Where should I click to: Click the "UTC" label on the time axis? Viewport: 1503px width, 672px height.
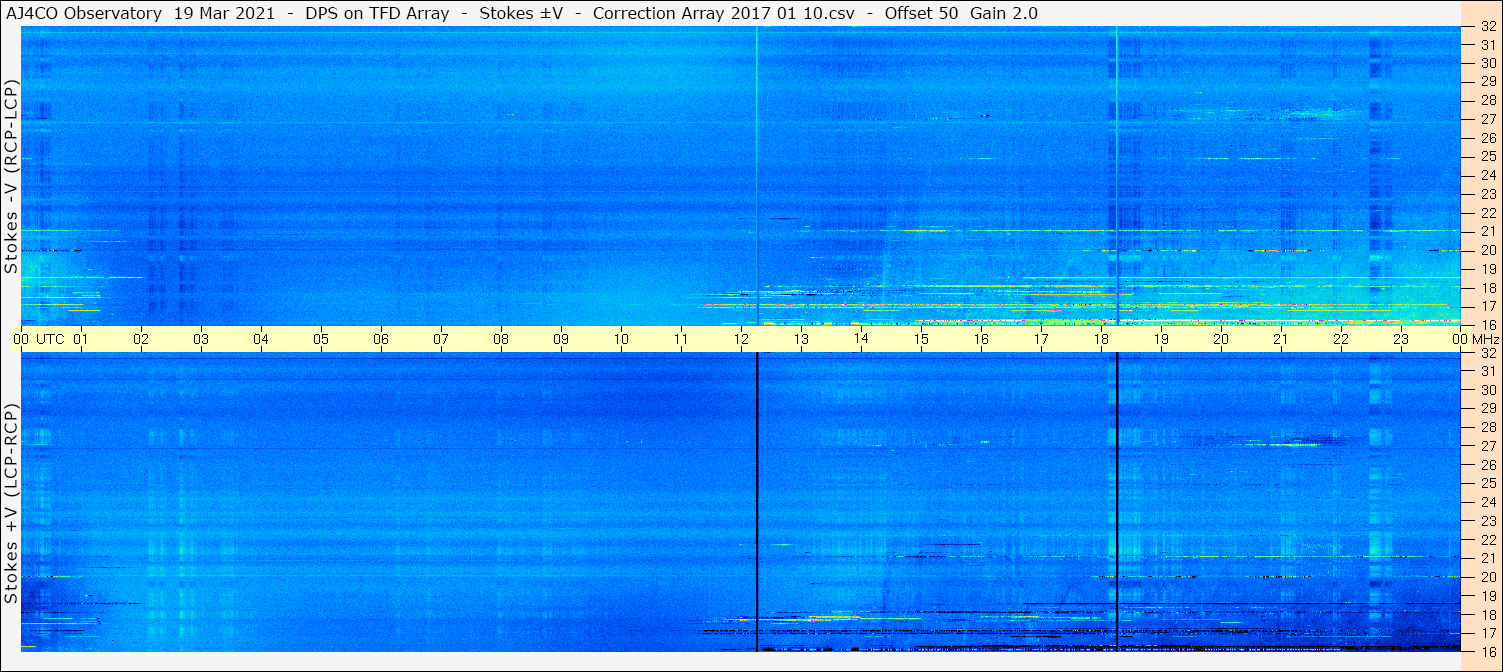click(x=50, y=340)
